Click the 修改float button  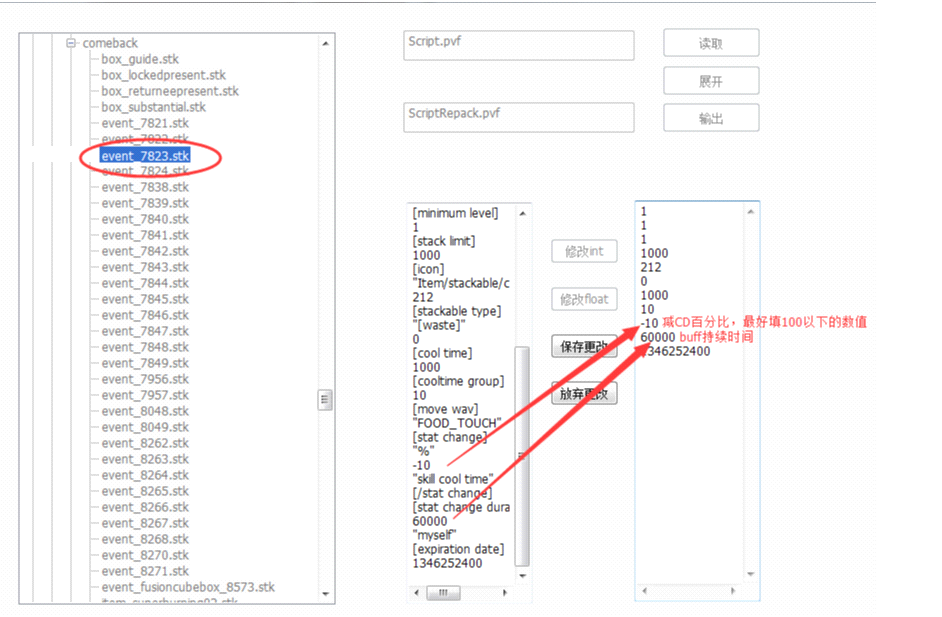(583, 299)
